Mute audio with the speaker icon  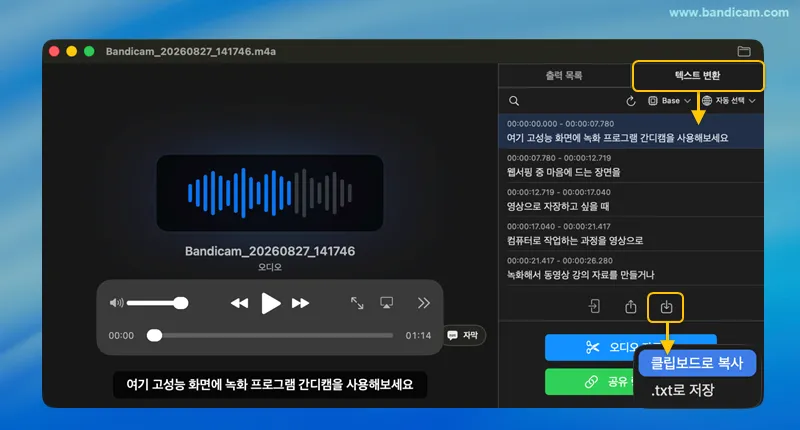coord(116,303)
